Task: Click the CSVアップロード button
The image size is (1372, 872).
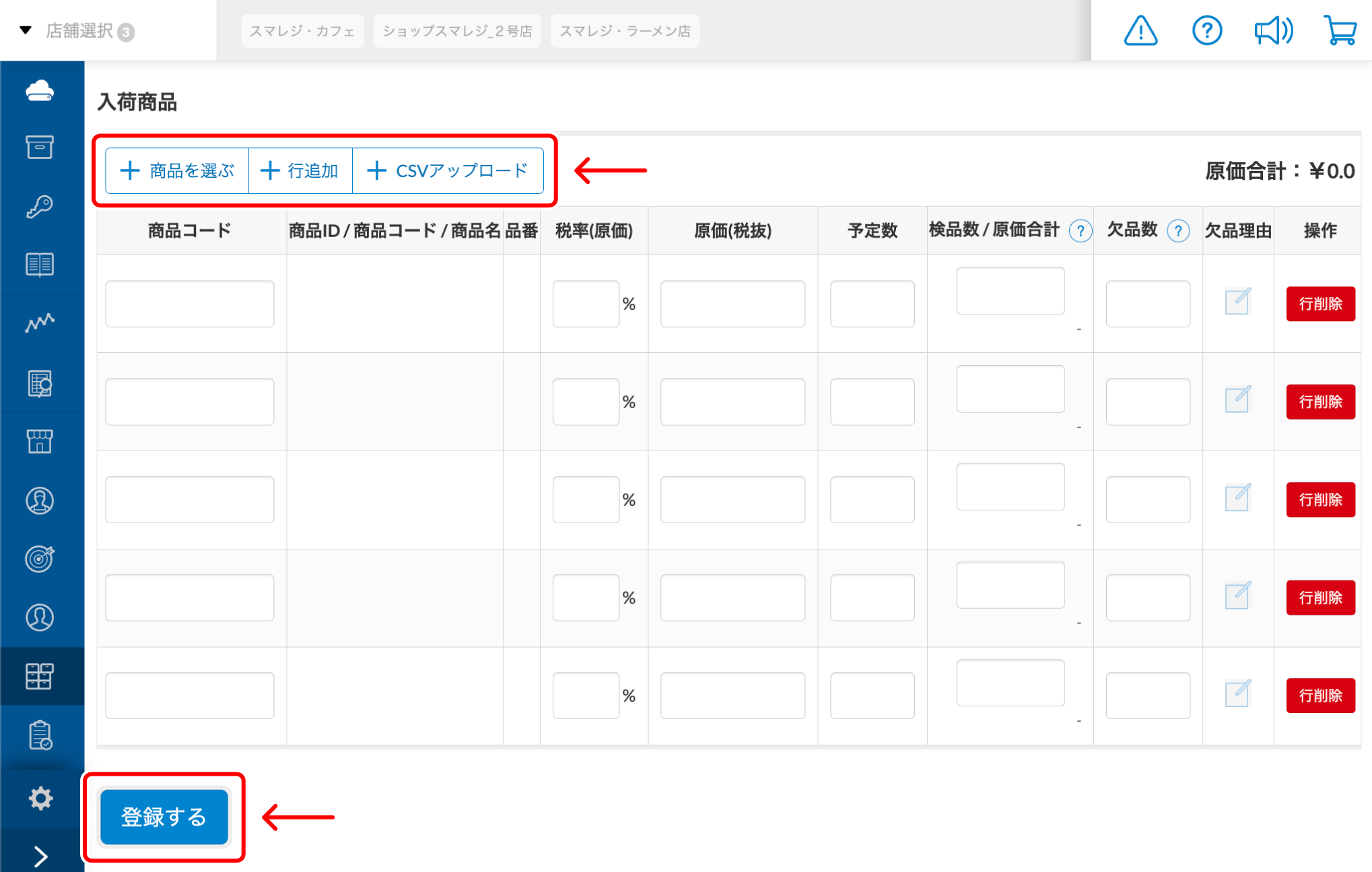Action: [448, 171]
